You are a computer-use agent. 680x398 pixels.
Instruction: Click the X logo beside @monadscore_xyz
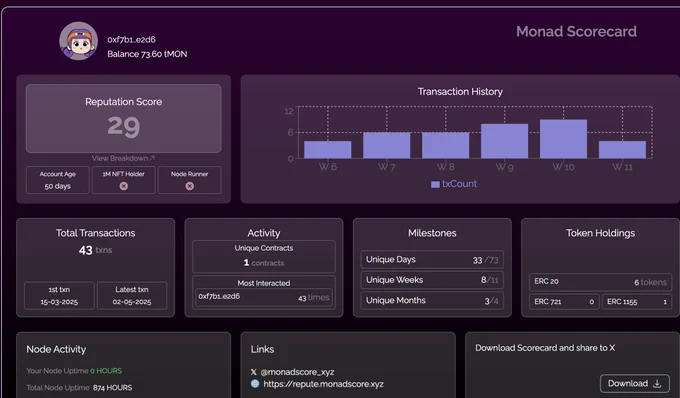click(x=254, y=372)
